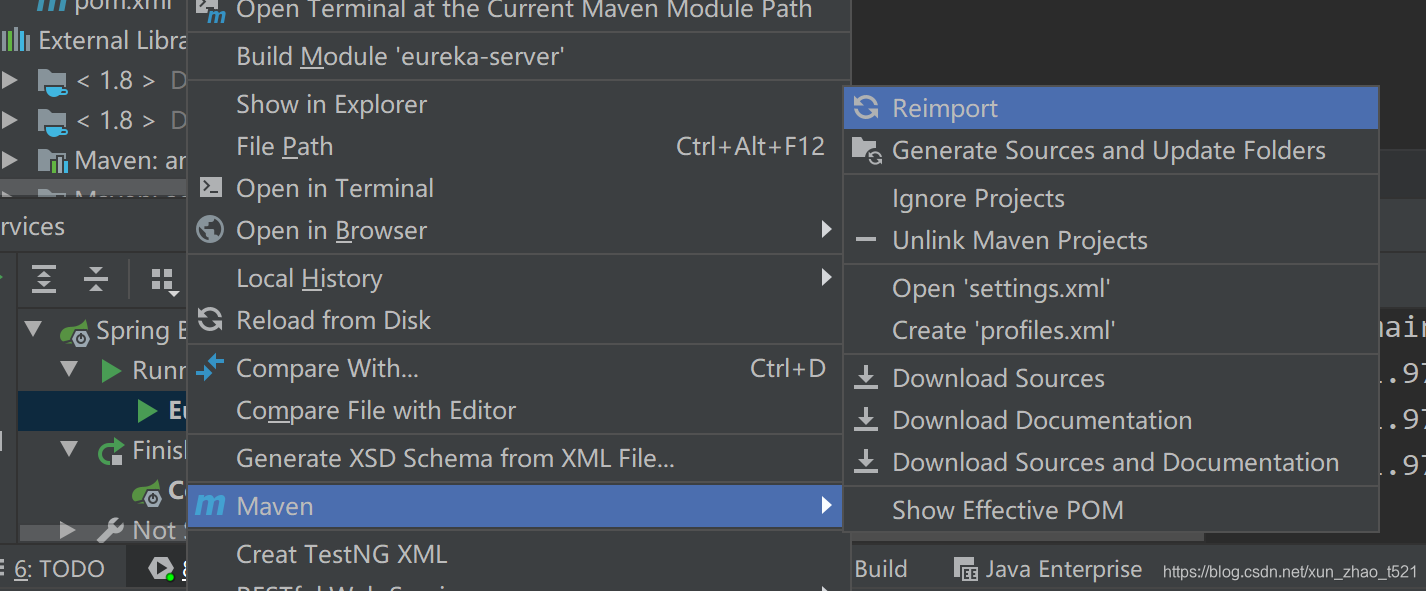
Task: Expand the Not Started node in Services
Action: tap(67, 529)
